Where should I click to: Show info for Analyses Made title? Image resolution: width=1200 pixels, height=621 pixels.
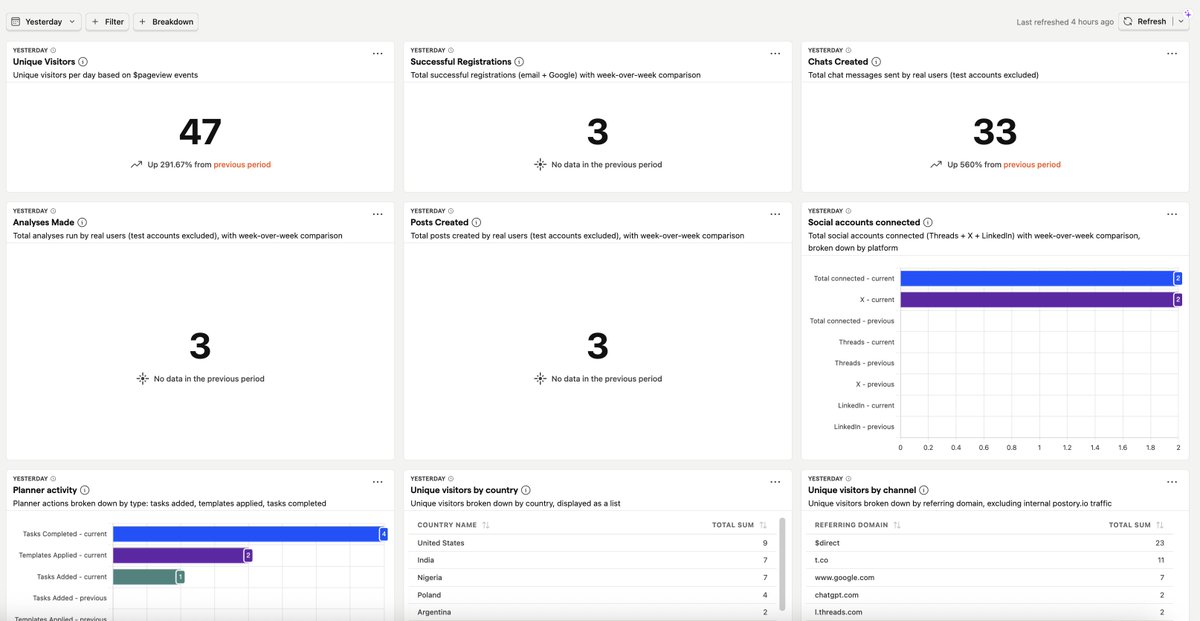coord(82,223)
